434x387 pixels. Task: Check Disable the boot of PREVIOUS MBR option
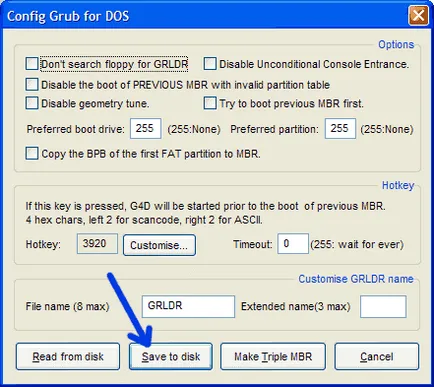(32, 84)
